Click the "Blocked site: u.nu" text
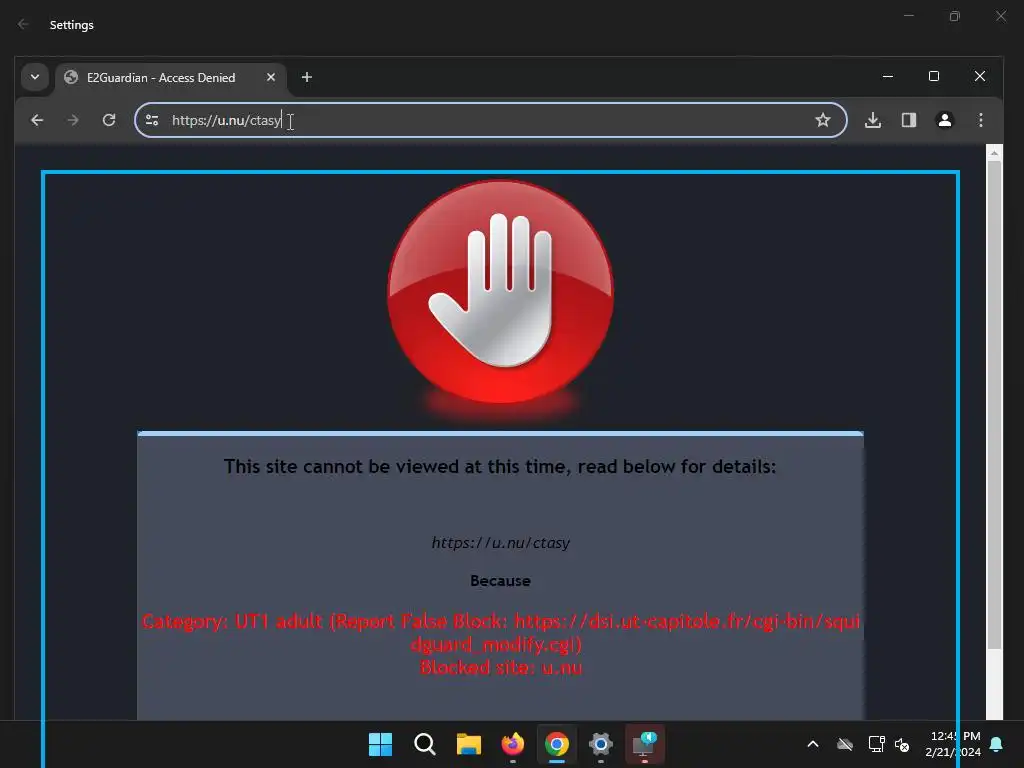1024x768 pixels. click(501, 667)
